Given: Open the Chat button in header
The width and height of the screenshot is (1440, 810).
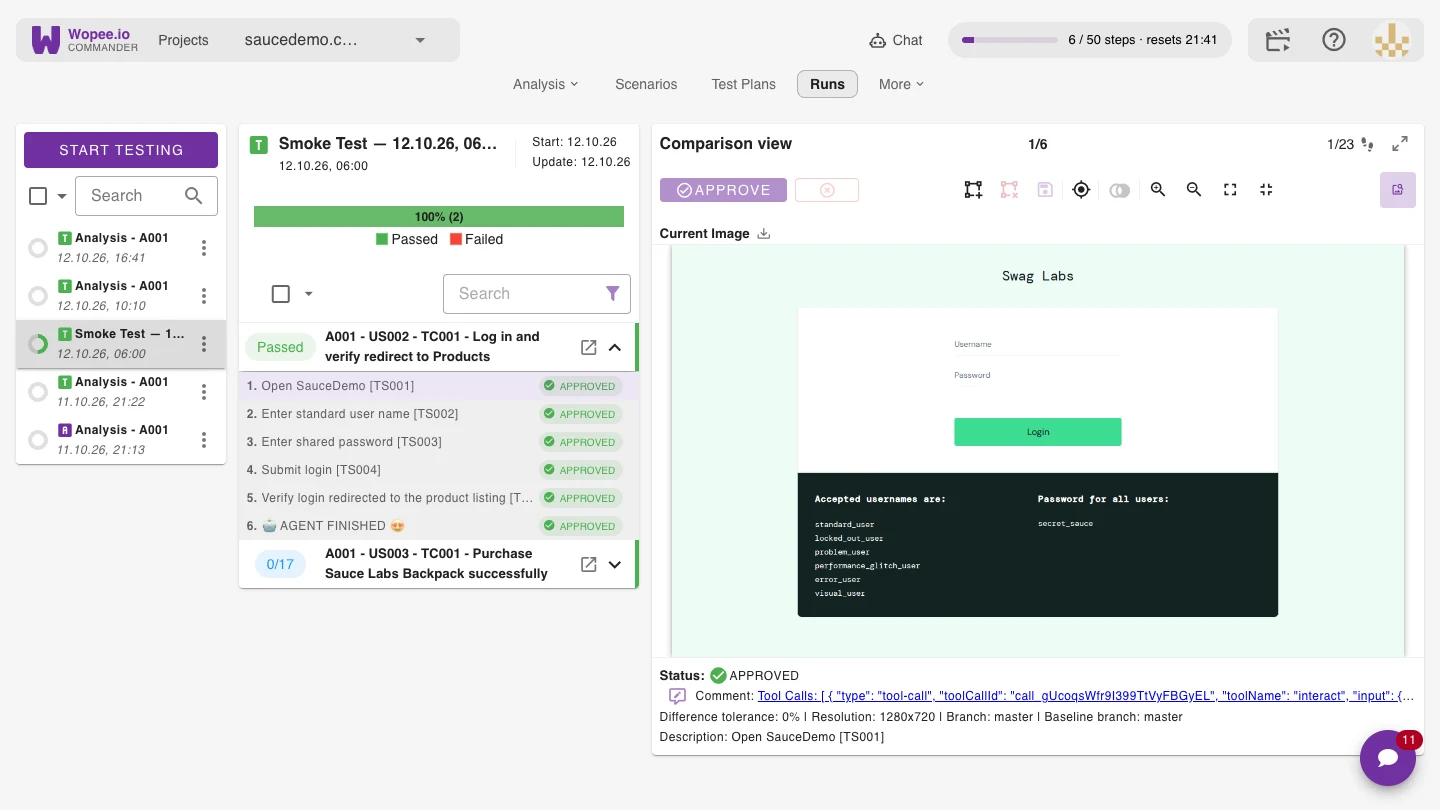Looking at the screenshot, I should (x=896, y=40).
